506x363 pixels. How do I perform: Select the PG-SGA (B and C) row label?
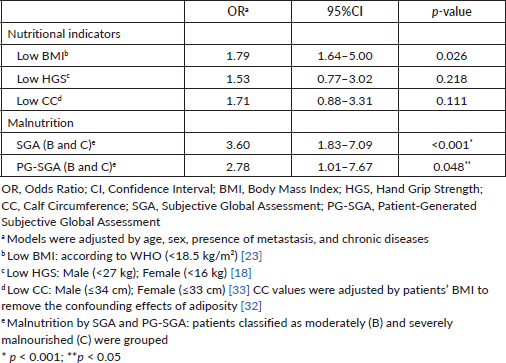click(66, 167)
